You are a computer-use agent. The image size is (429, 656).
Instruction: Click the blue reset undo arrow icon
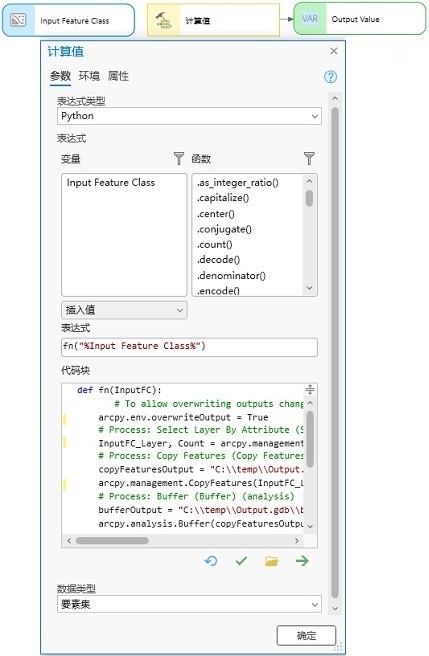(211, 561)
